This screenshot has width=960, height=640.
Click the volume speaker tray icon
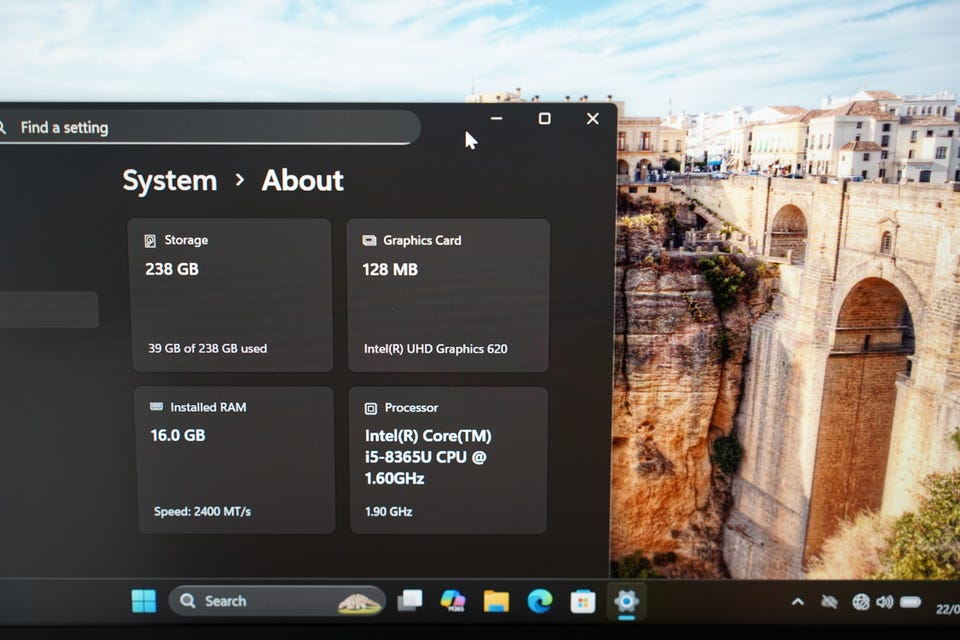pyautogui.click(x=885, y=602)
